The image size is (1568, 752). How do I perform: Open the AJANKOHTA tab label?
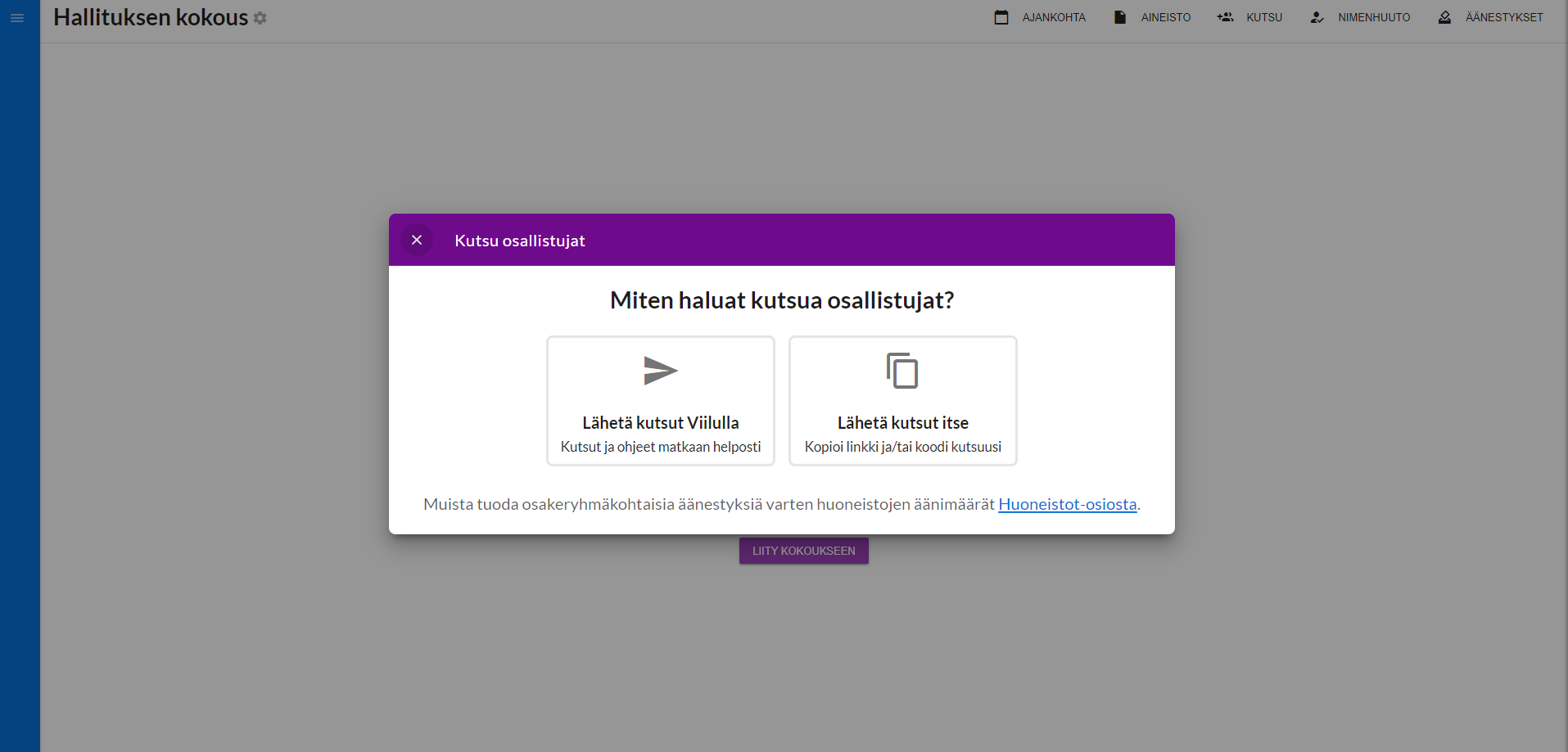coord(1054,17)
